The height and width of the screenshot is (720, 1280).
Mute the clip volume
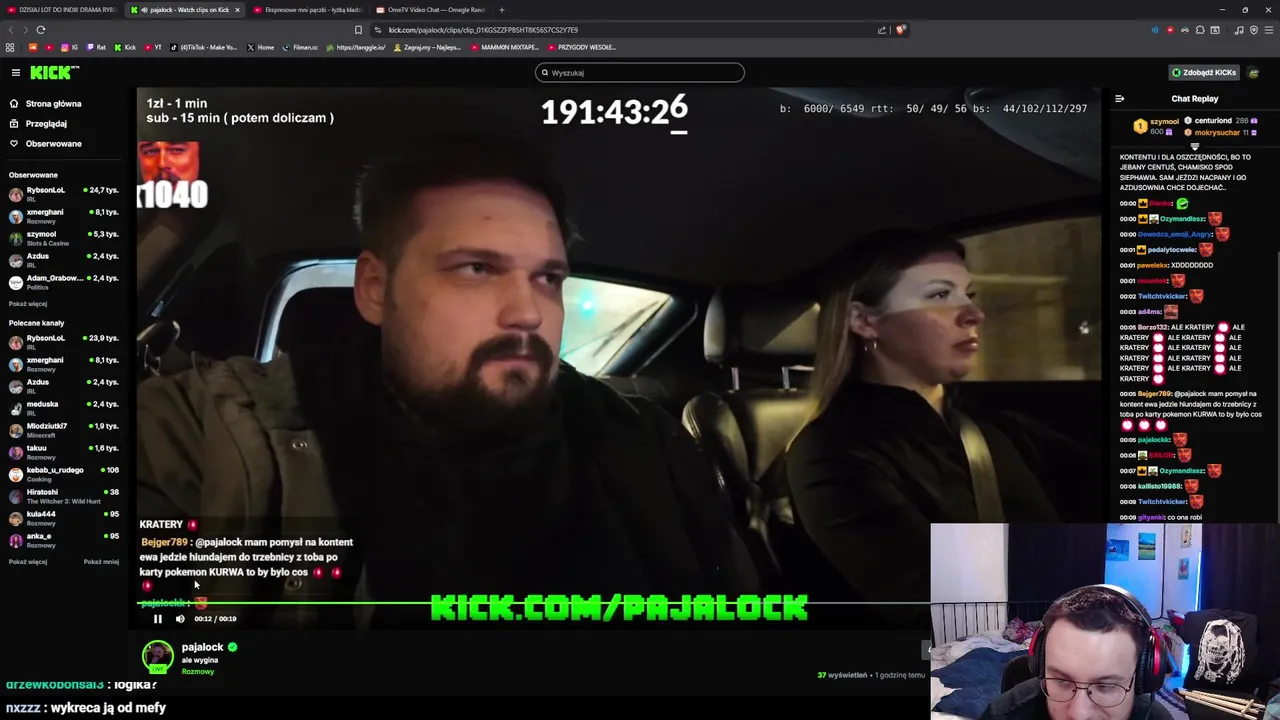pos(180,619)
